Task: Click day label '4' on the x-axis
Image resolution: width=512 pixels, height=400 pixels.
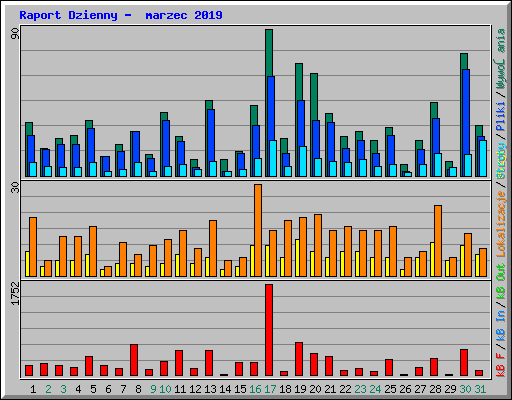Action: pyautogui.click(x=78, y=389)
